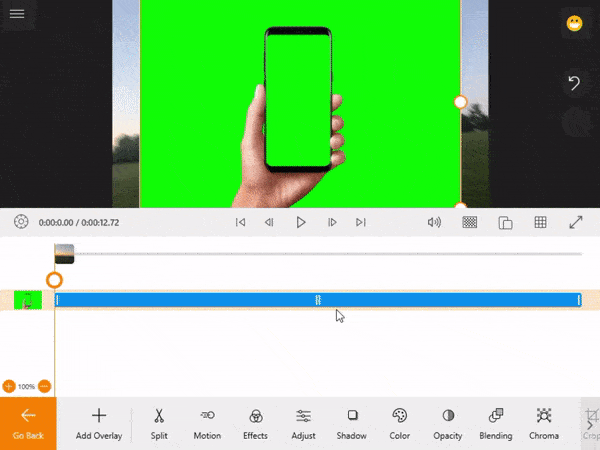Screen dimensions: 600x450
Task: Zoom in timeline with plus button
Action: click(x=9, y=386)
